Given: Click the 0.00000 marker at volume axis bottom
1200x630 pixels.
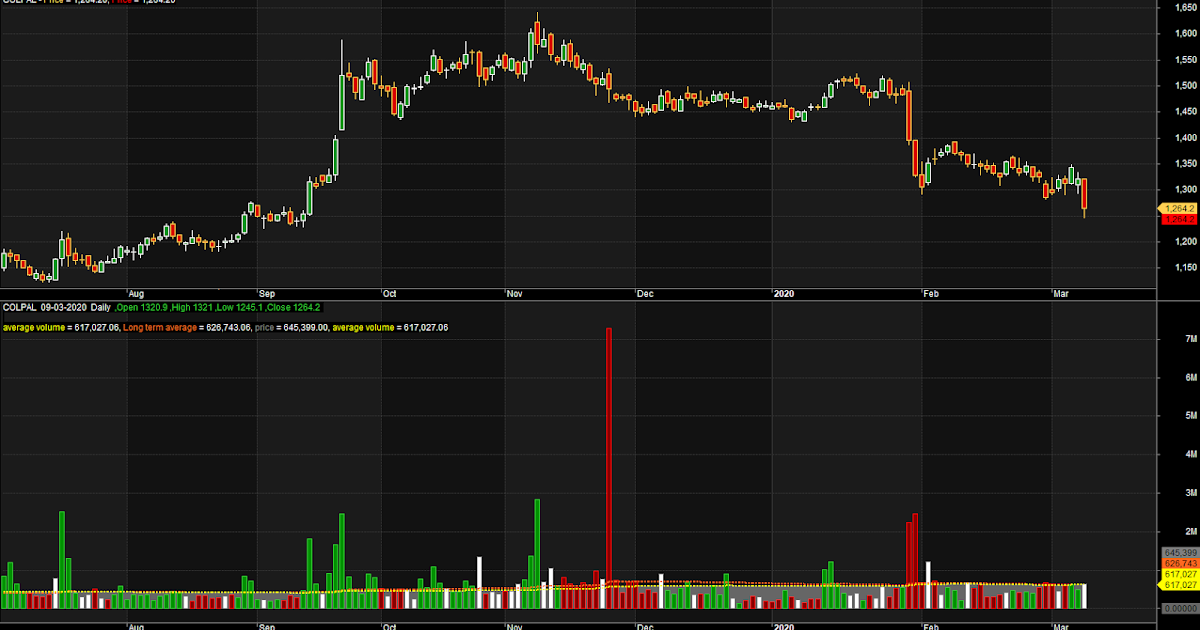Looking at the screenshot, I should 1179,608.
